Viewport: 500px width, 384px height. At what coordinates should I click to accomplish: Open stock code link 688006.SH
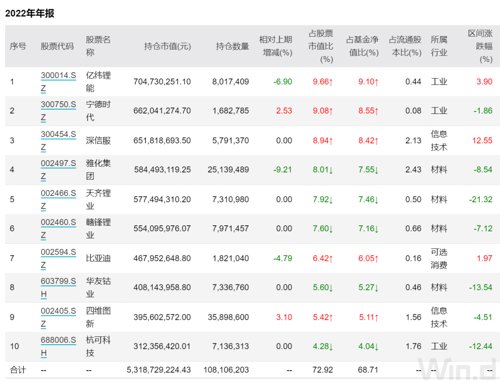(58, 346)
